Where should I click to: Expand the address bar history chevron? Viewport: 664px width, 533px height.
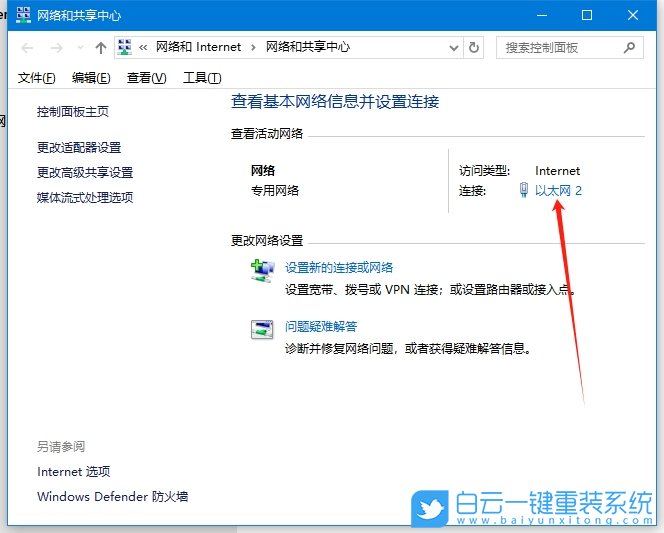454,48
